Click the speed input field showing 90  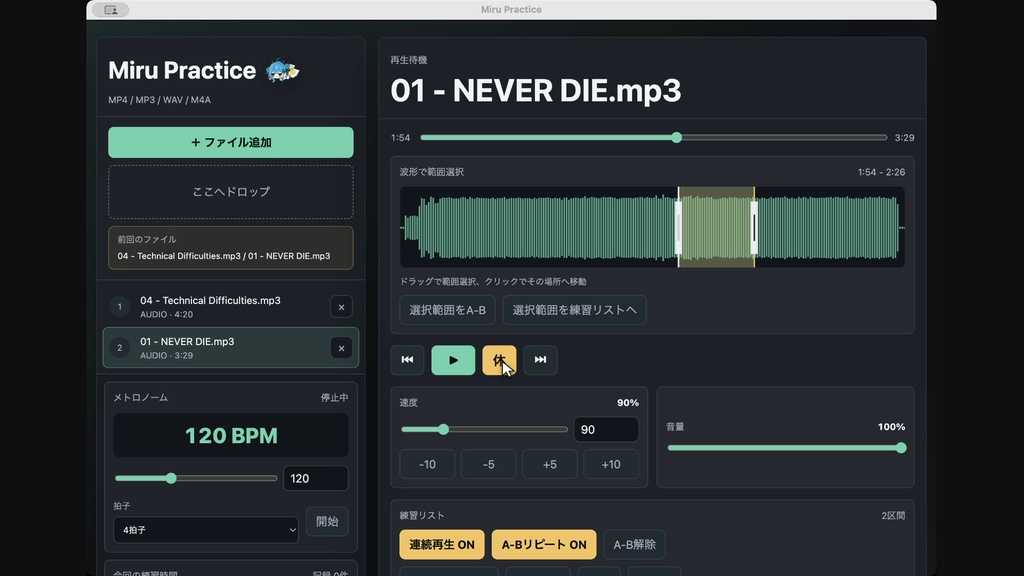point(606,429)
